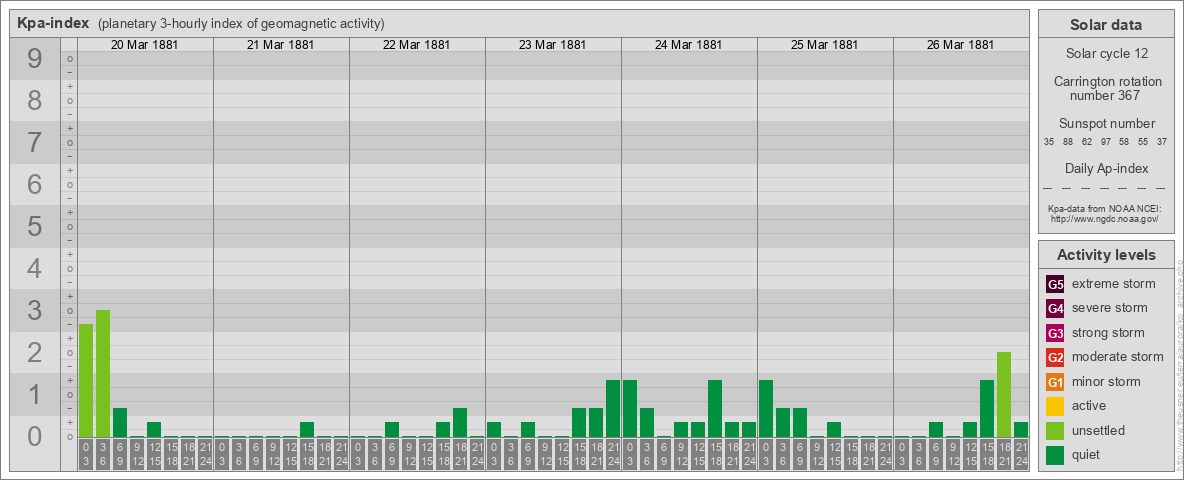Screen dimensions: 1184x480
Task: Click the 20 Mar 0-3h light green bar
Action: [86, 380]
